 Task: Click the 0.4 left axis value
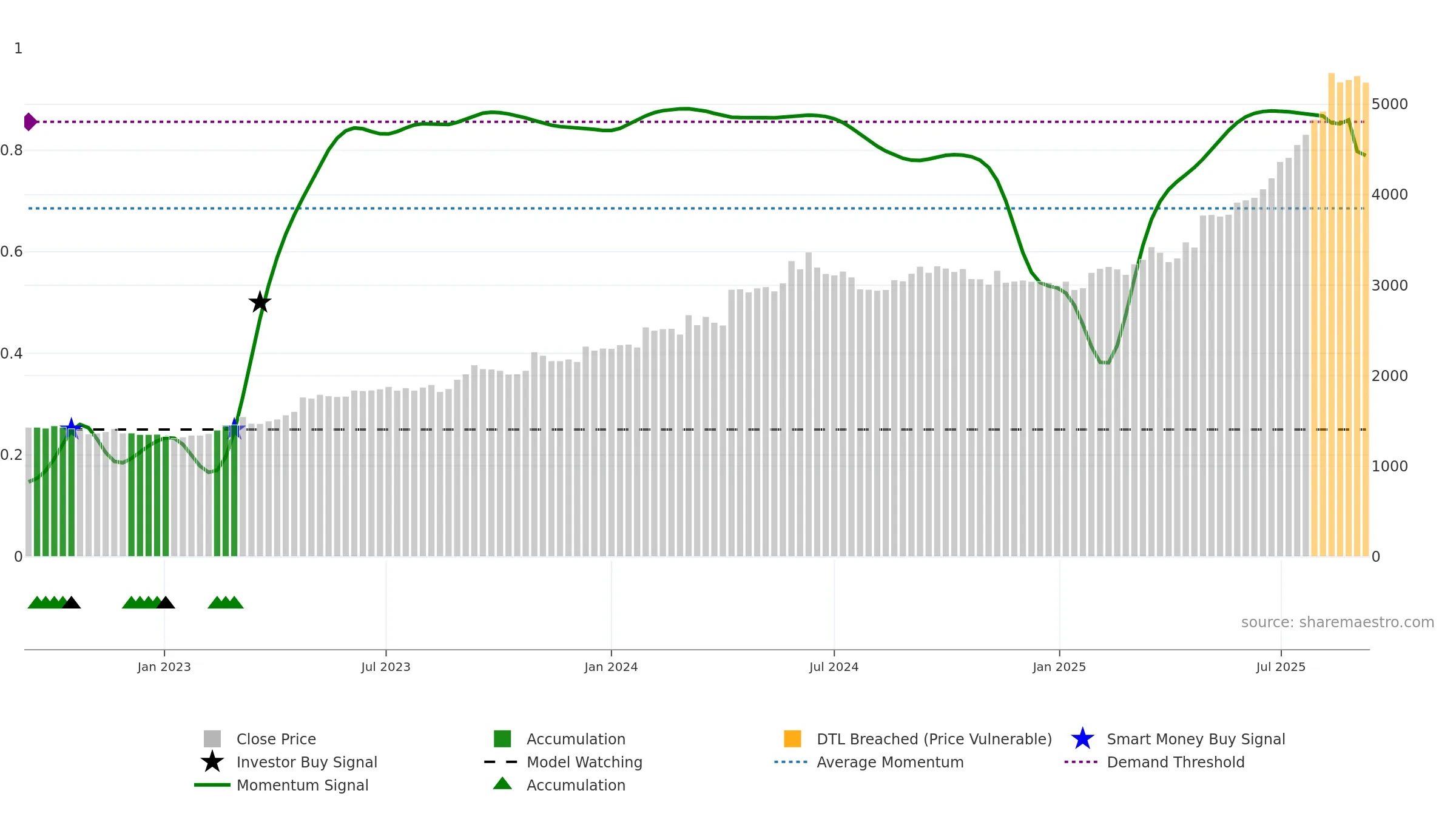12,354
